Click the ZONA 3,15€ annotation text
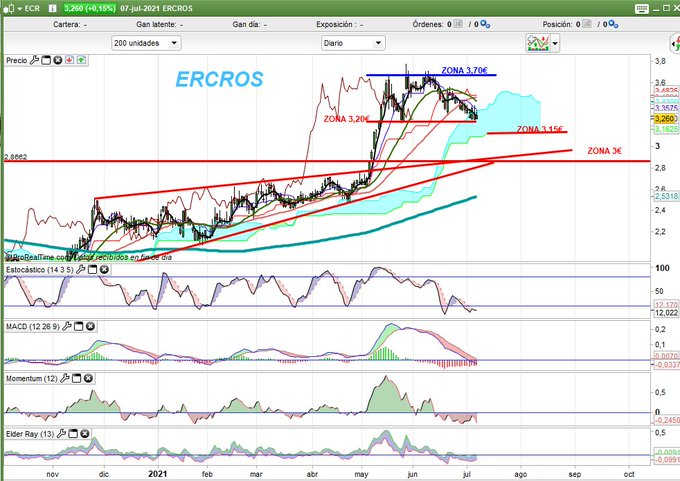680x481 pixels. click(x=539, y=129)
